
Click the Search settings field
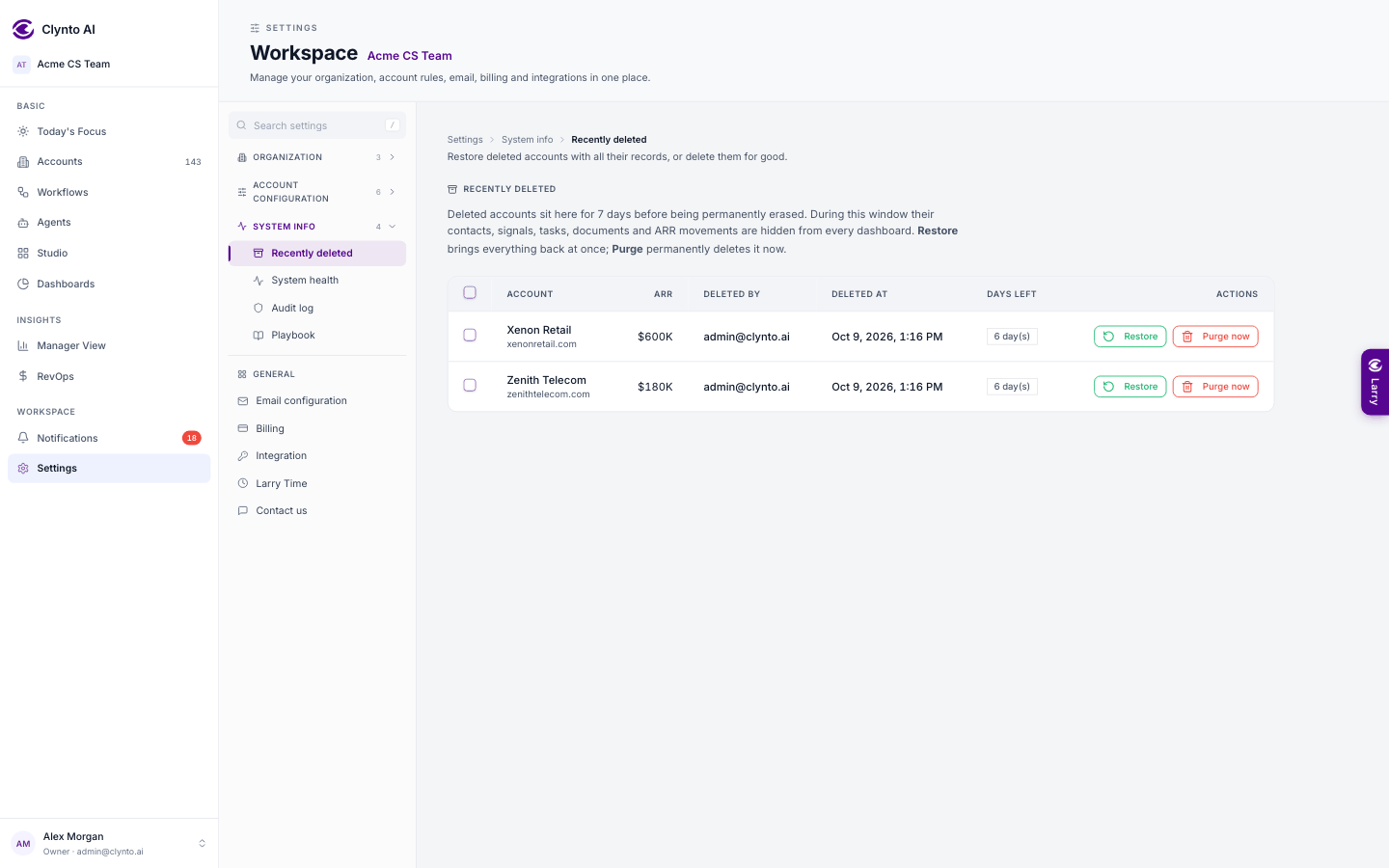[317, 125]
